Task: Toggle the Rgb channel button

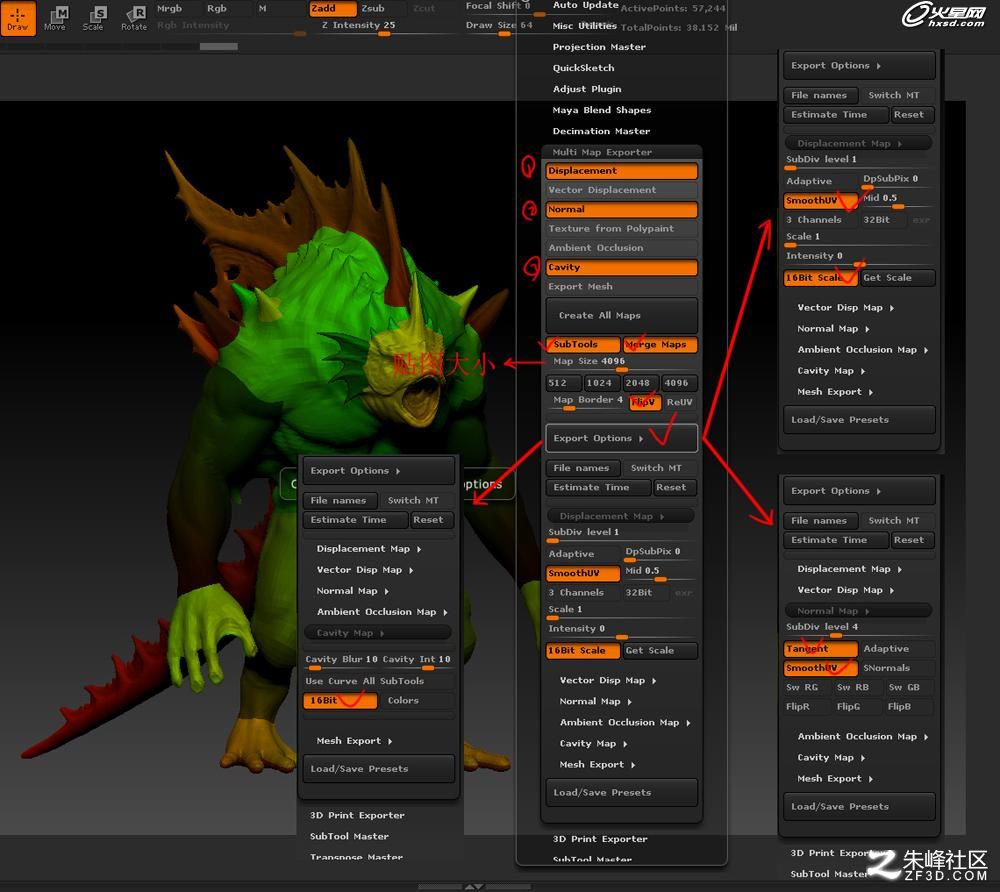Action: [217, 8]
